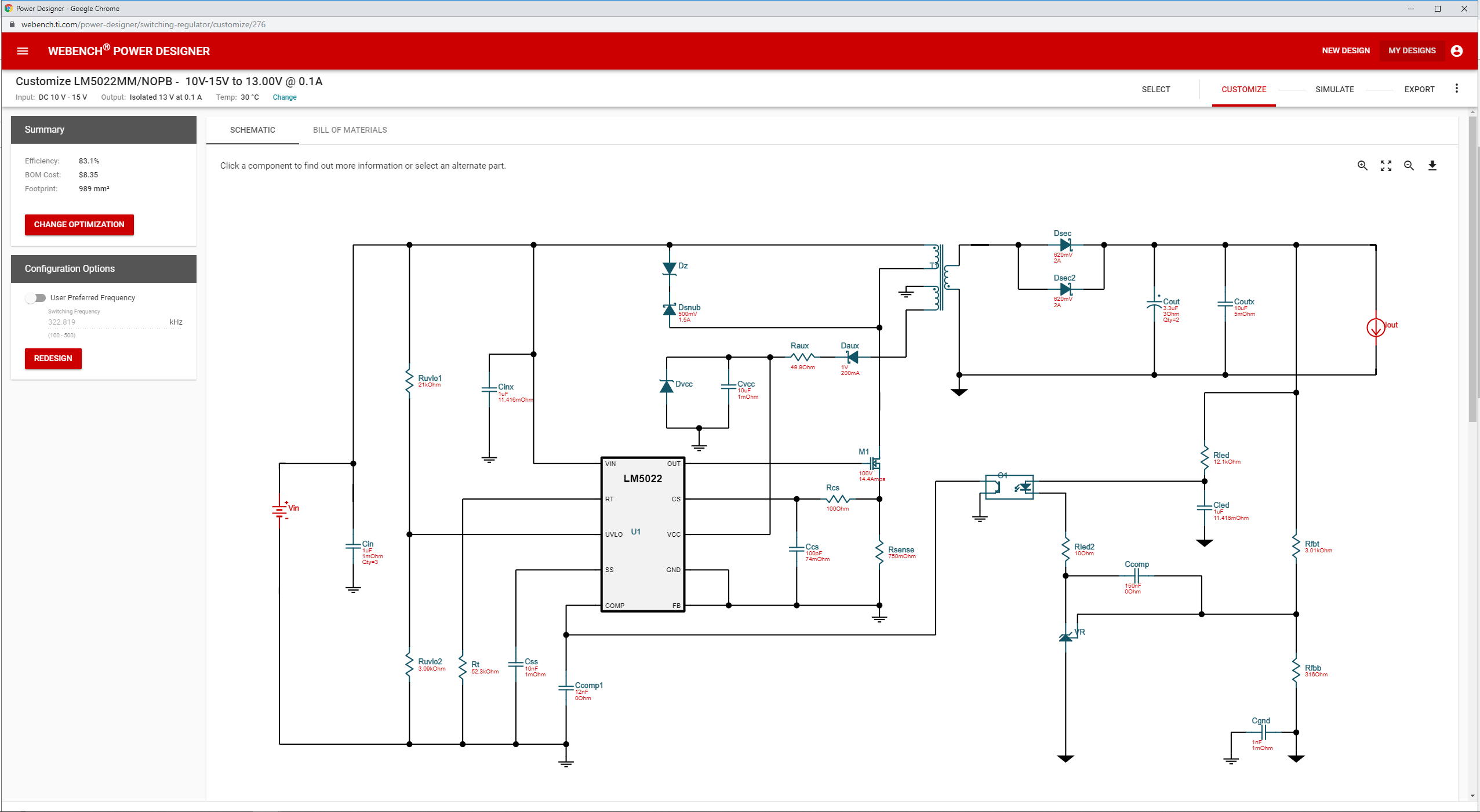Select the Iout current load symbol

[x=1376, y=327]
